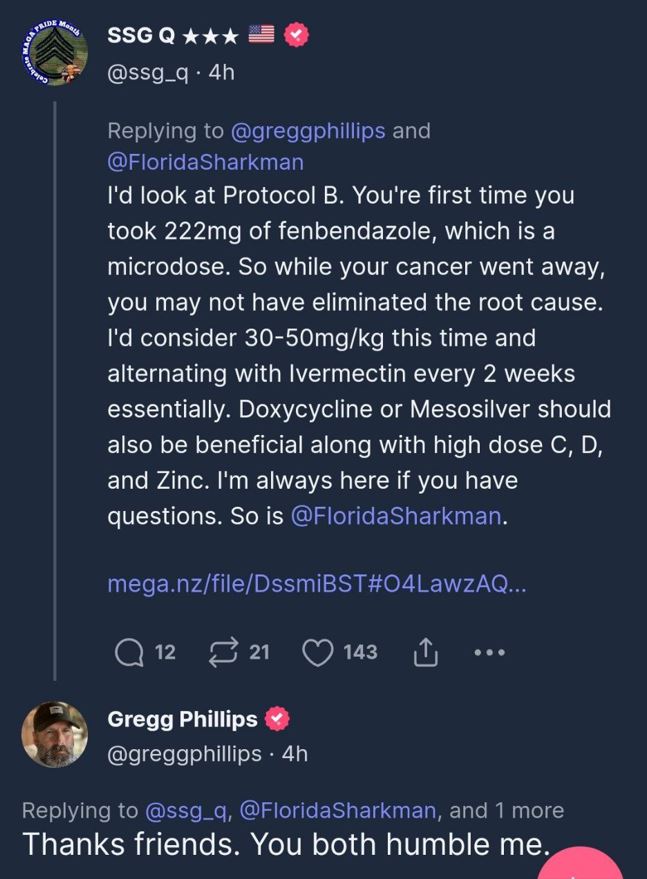Click the share upload icon

click(x=425, y=652)
